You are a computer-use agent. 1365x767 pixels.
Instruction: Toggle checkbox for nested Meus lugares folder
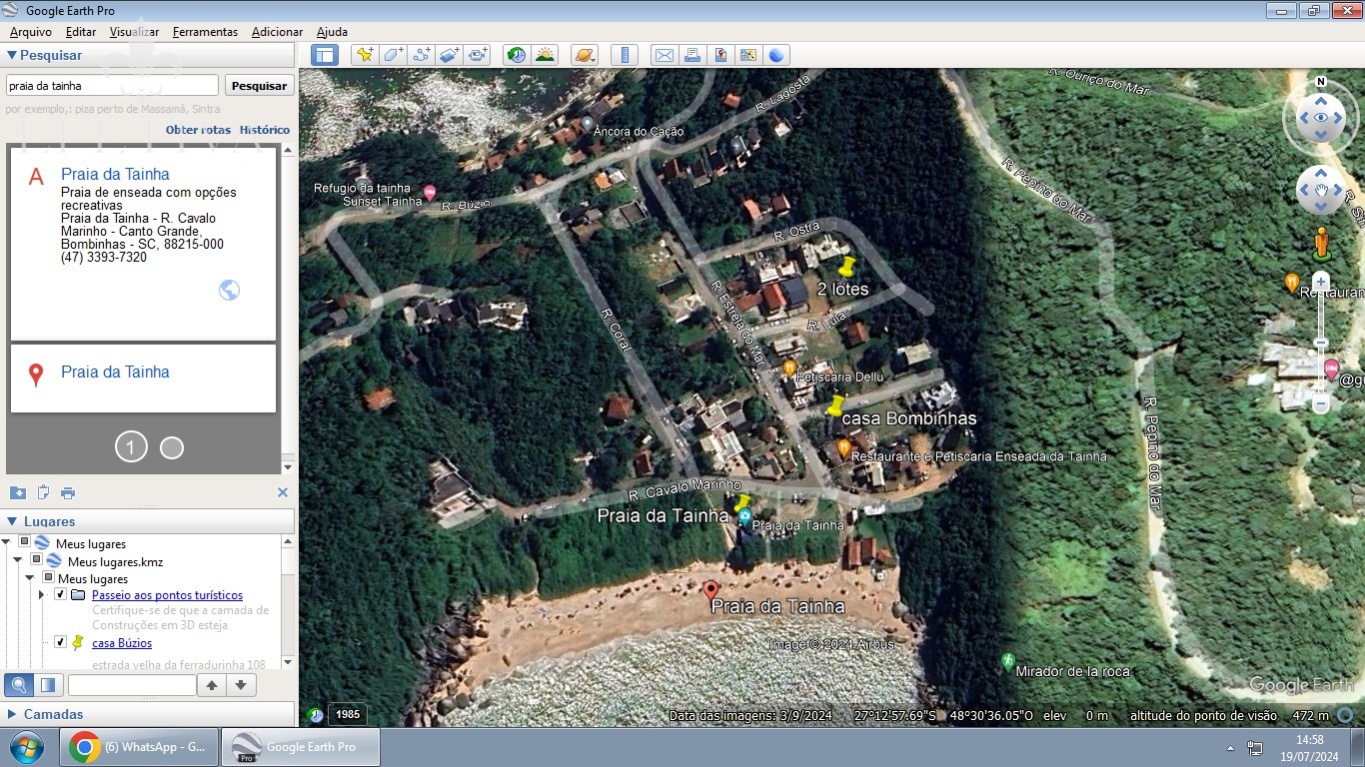[48, 578]
